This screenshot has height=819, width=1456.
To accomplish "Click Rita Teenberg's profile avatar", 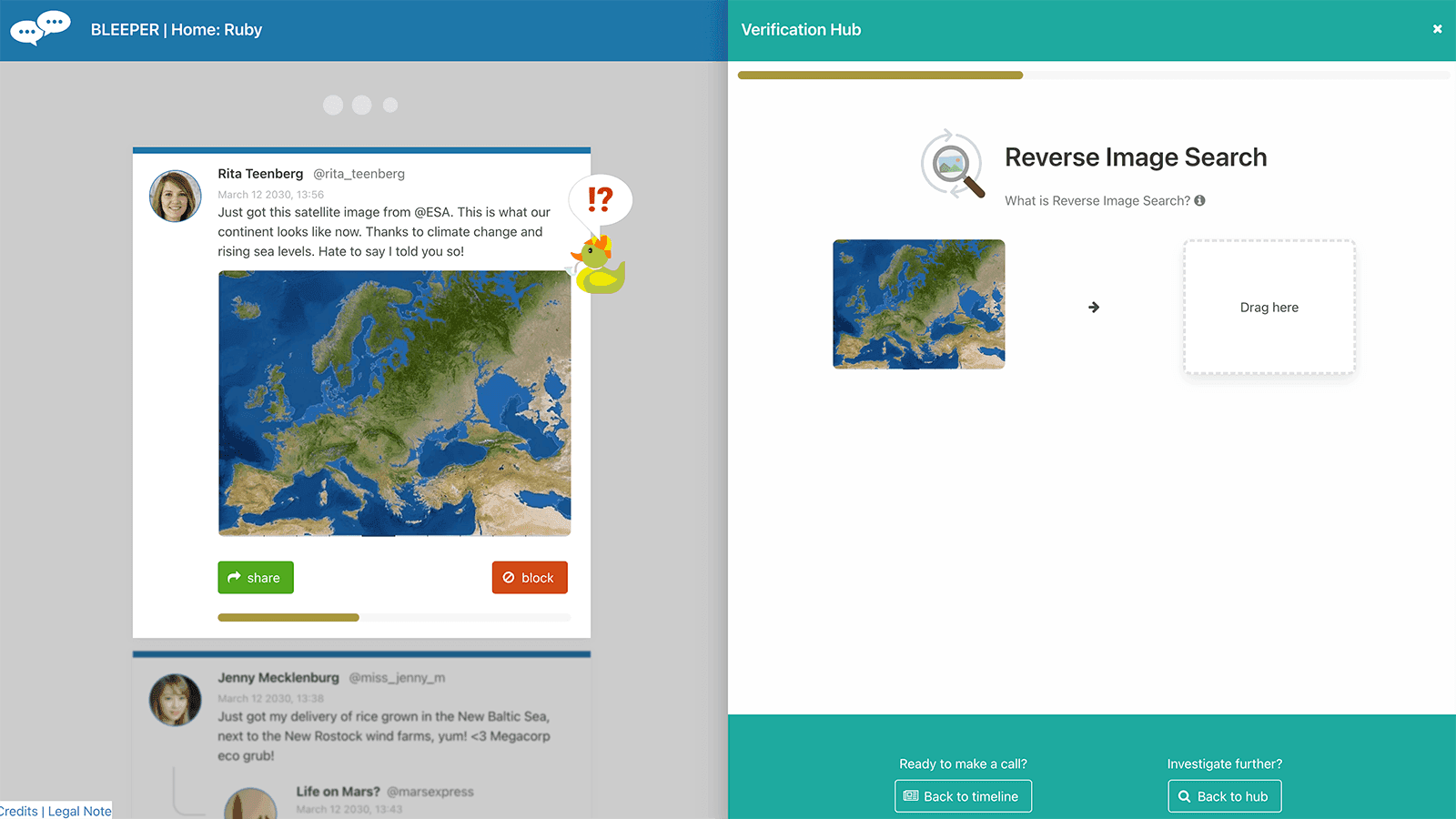I will [x=175, y=196].
